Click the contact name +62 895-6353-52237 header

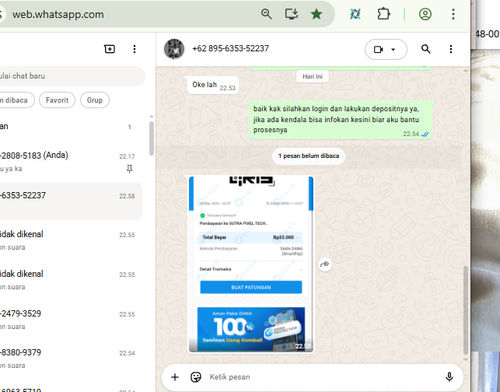pyautogui.click(x=230, y=49)
